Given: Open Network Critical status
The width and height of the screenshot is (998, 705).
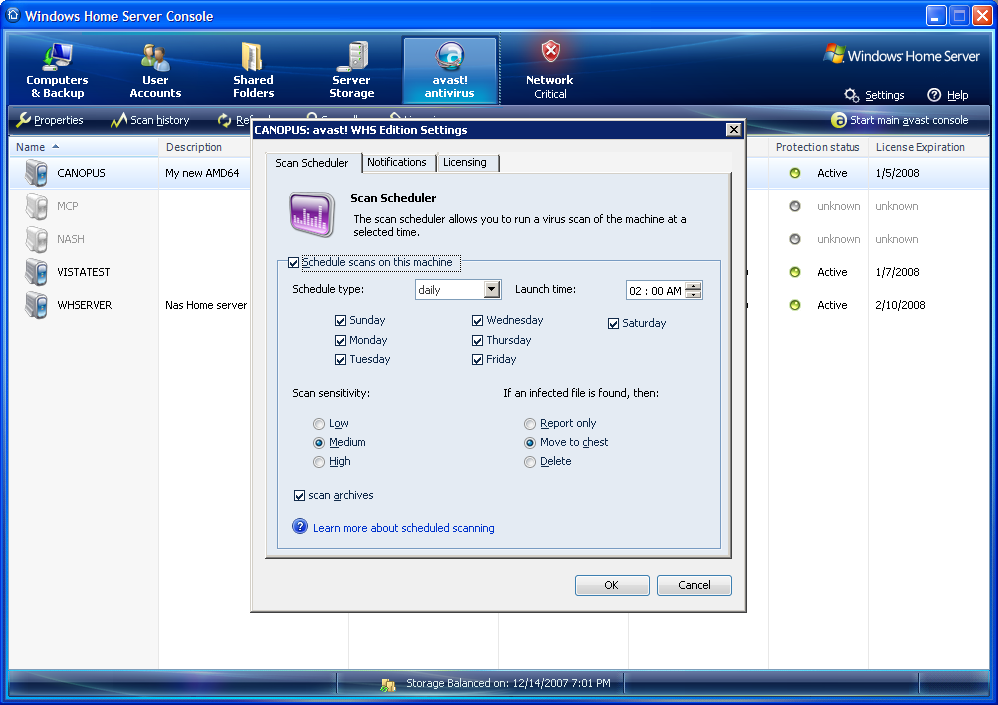Looking at the screenshot, I should tap(550, 70).
